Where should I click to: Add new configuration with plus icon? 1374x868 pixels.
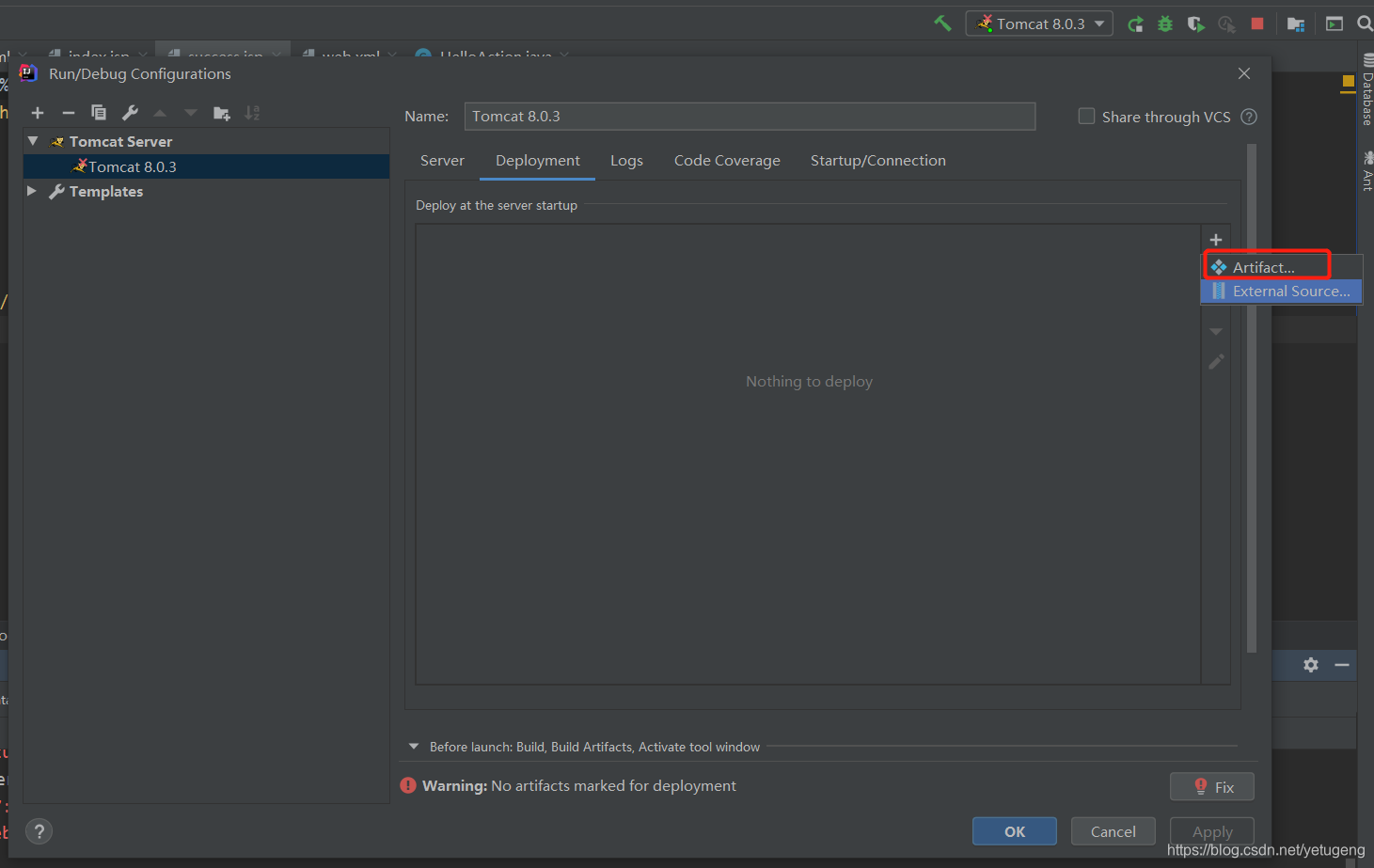(38, 113)
